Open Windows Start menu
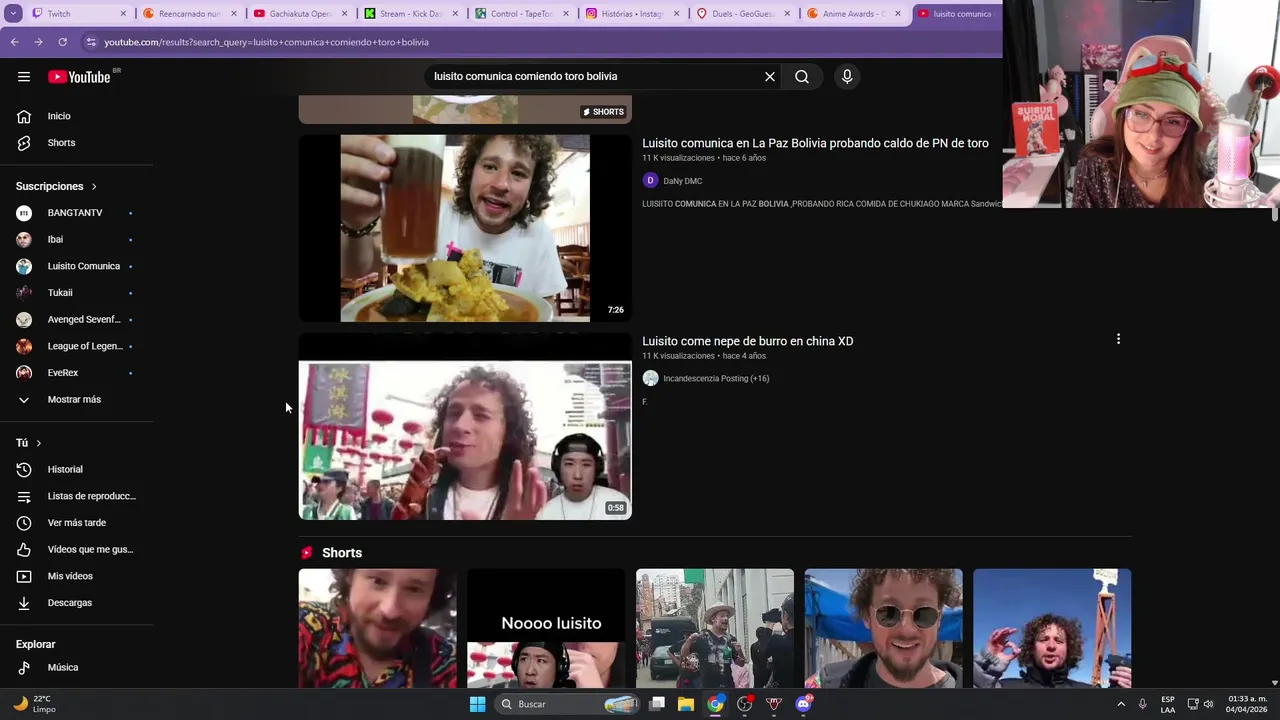Image resolution: width=1280 pixels, height=720 pixels. coord(477,704)
